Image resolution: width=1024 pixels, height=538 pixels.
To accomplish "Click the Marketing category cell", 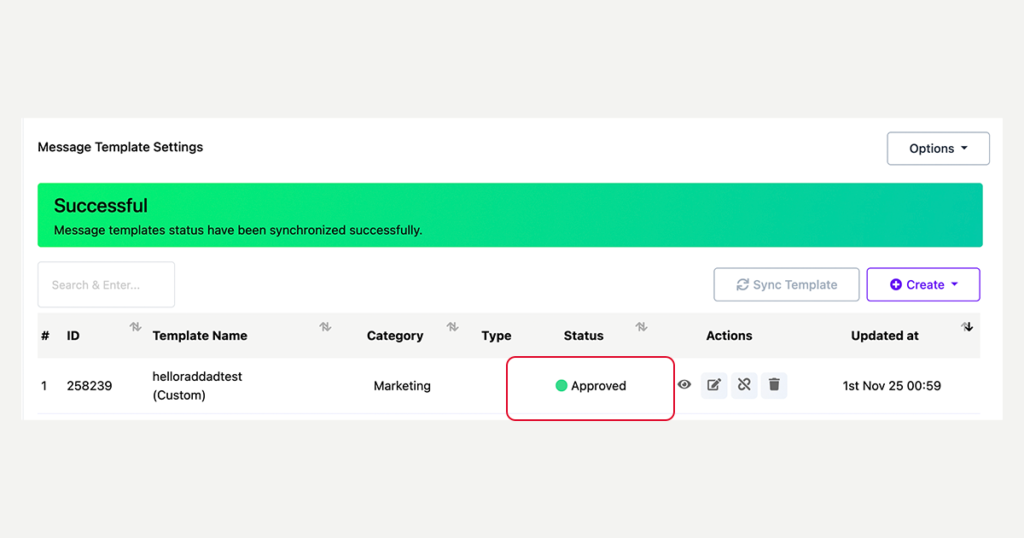I will pyautogui.click(x=402, y=386).
